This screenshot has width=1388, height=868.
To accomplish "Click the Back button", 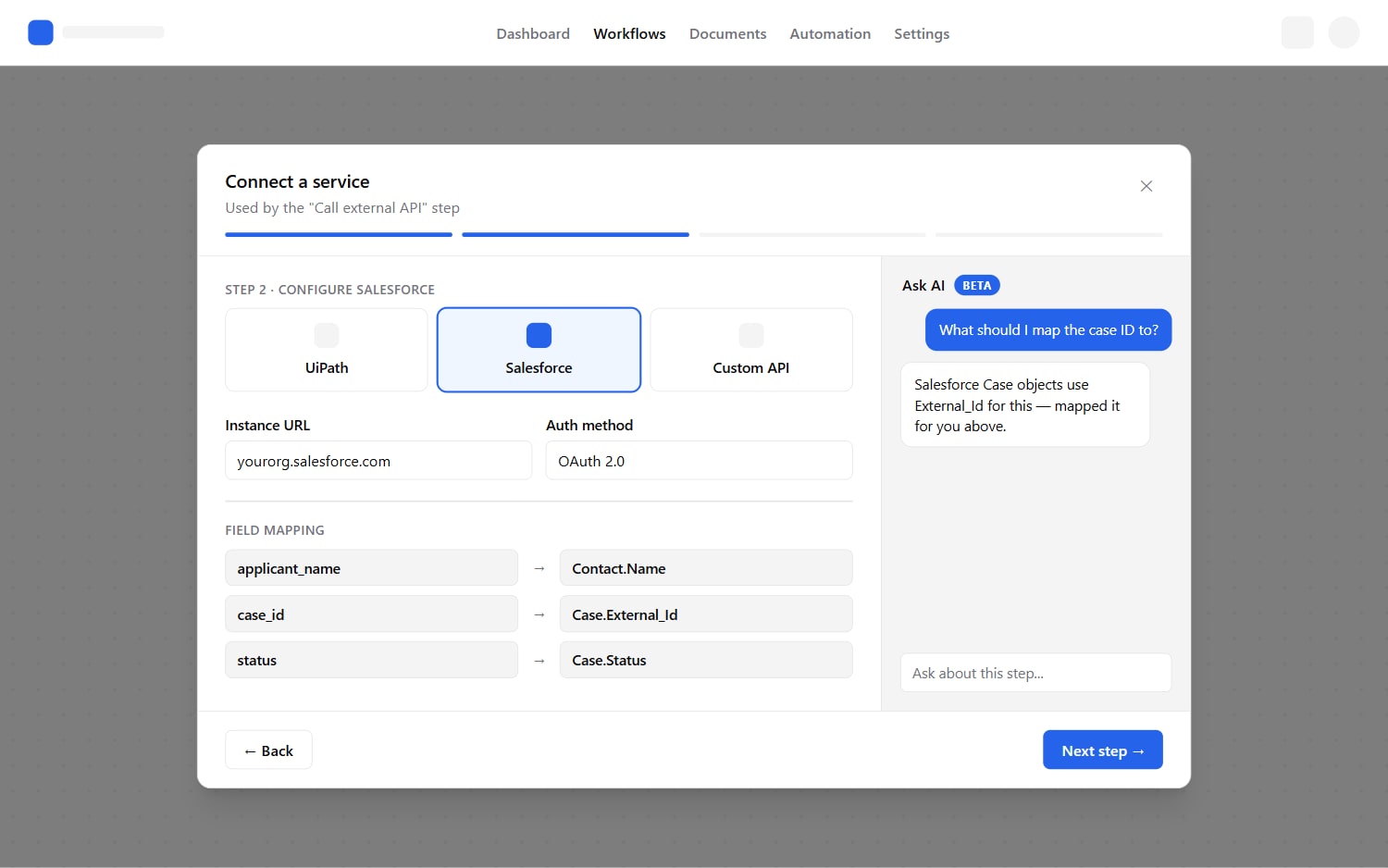I will 268,750.
